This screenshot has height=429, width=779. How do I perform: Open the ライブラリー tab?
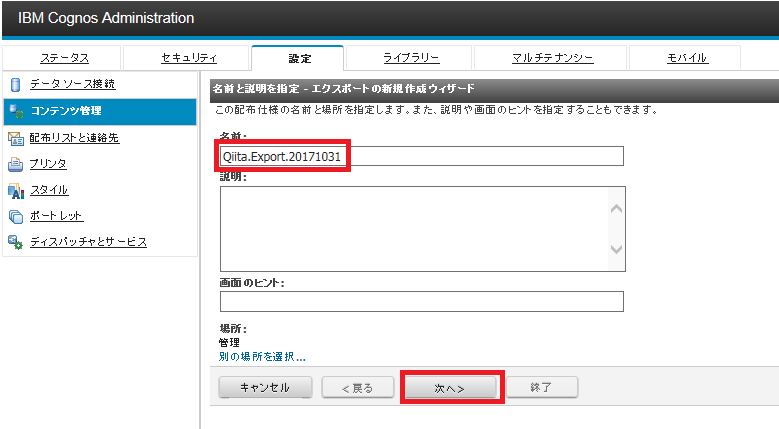(411, 58)
